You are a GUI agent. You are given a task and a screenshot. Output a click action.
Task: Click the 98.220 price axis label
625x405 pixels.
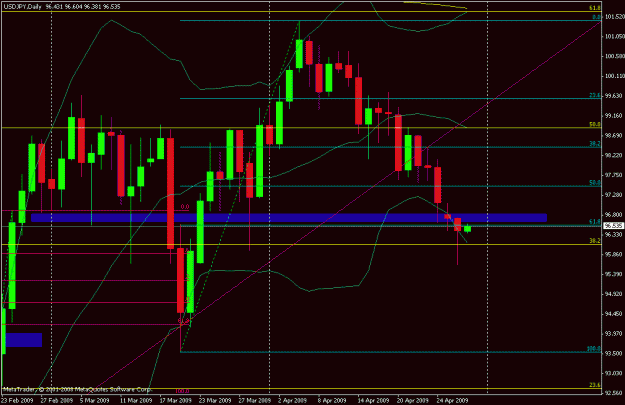(x=614, y=155)
